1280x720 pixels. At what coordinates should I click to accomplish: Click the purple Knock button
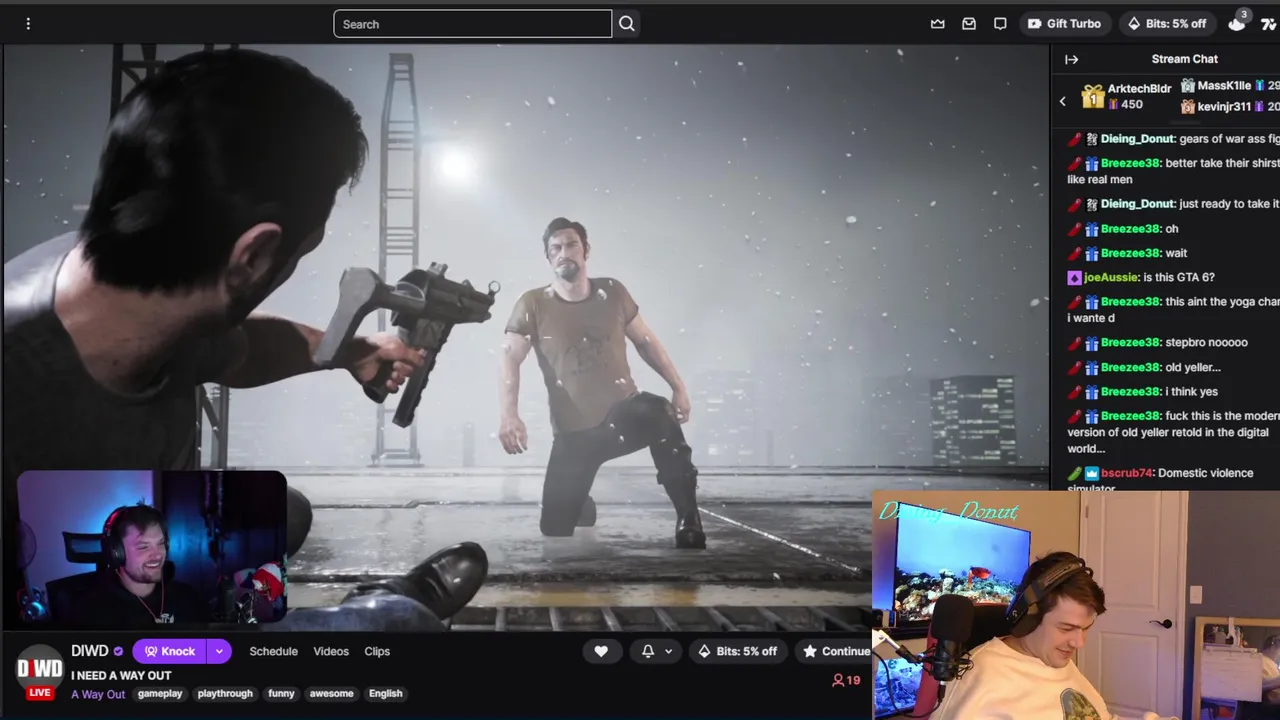coord(169,651)
